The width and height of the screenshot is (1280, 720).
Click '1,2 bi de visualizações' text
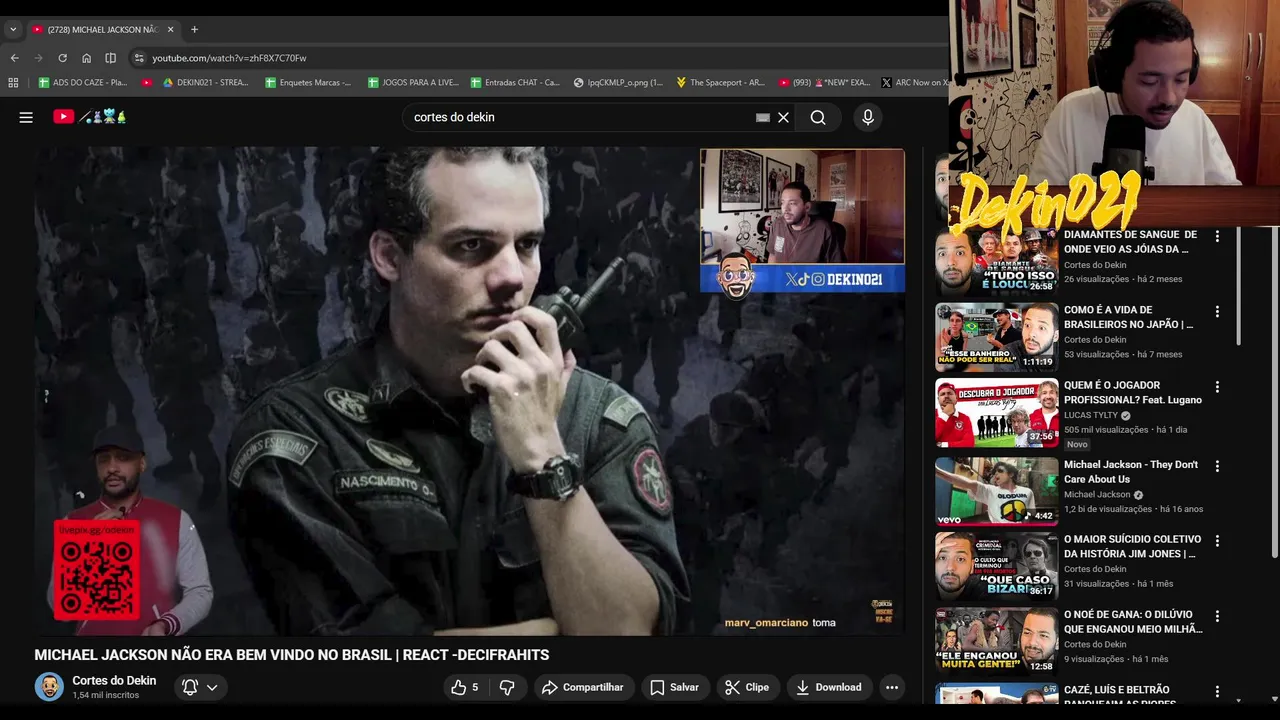(1108, 509)
